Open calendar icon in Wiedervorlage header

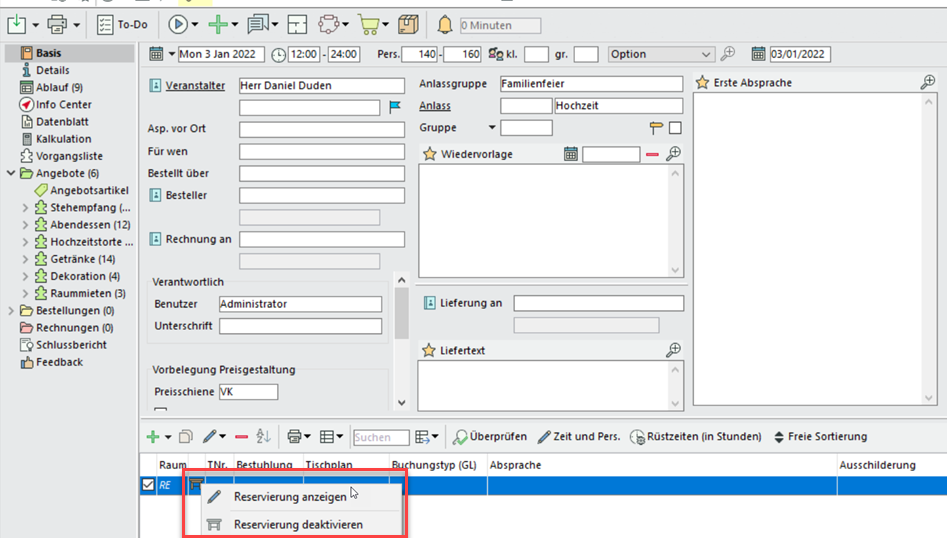(570, 154)
